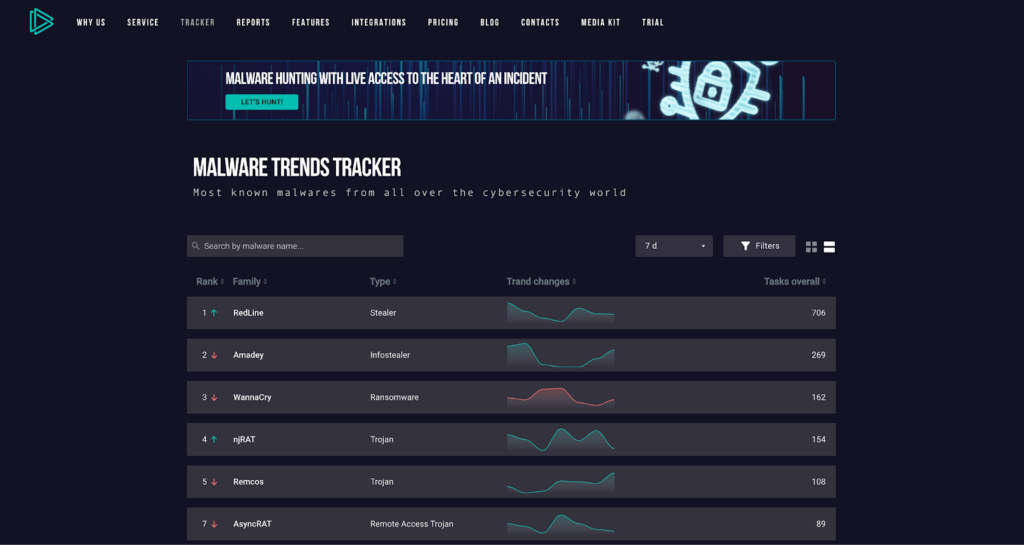Click the RedLine rank up arrow
1024x545 pixels.
click(214, 313)
